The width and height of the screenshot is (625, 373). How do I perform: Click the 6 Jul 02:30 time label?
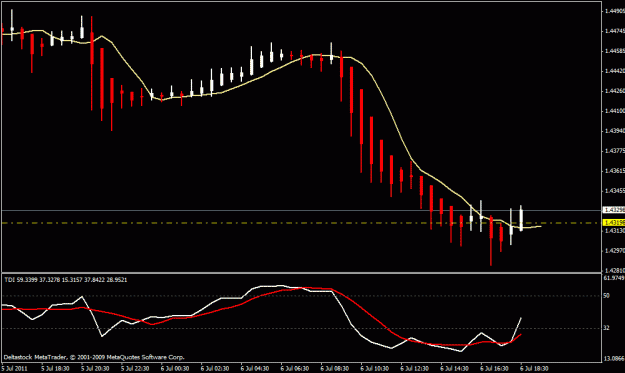tap(214, 369)
